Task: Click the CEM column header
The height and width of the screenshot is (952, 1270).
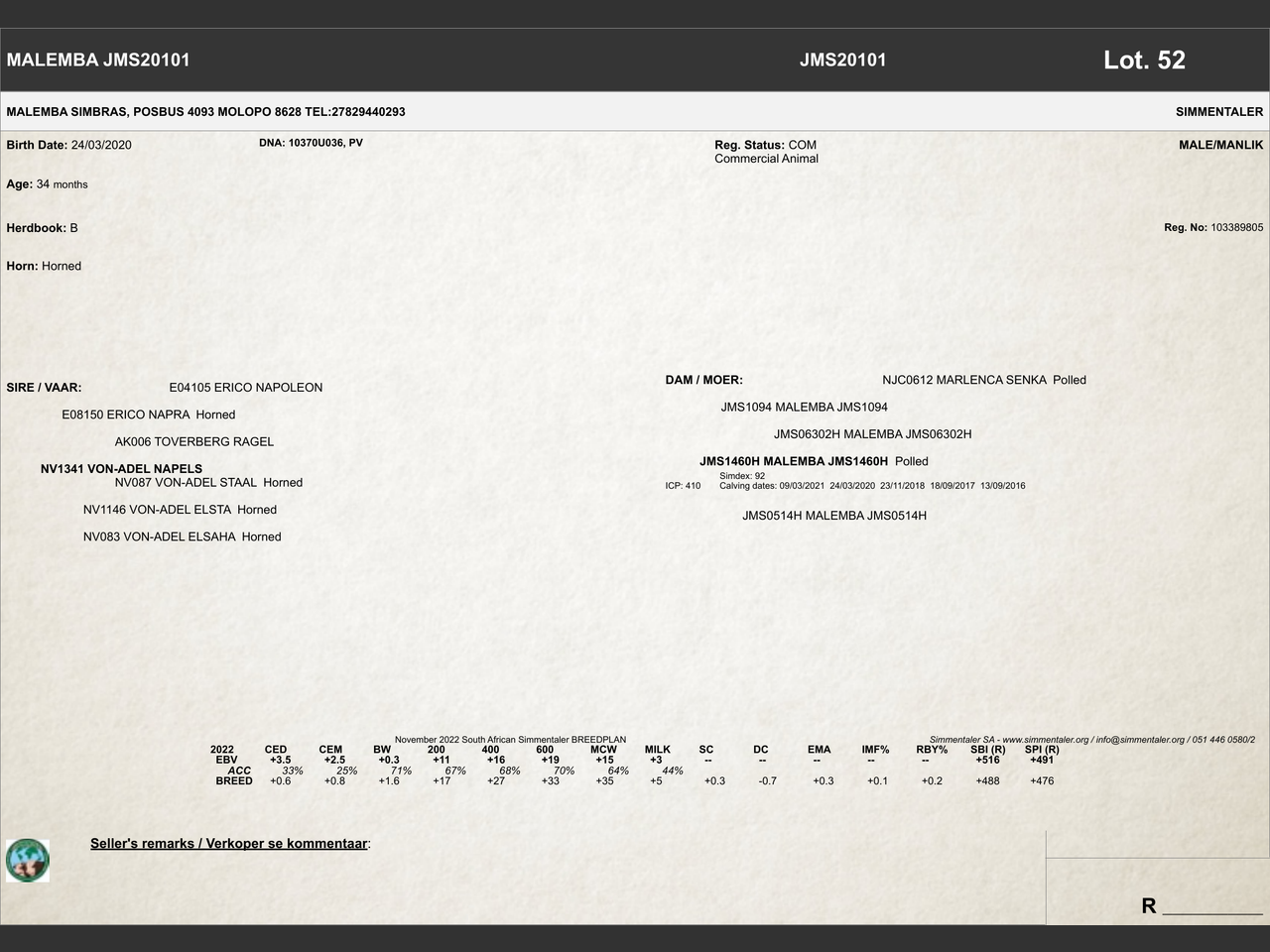Action: tap(330, 750)
